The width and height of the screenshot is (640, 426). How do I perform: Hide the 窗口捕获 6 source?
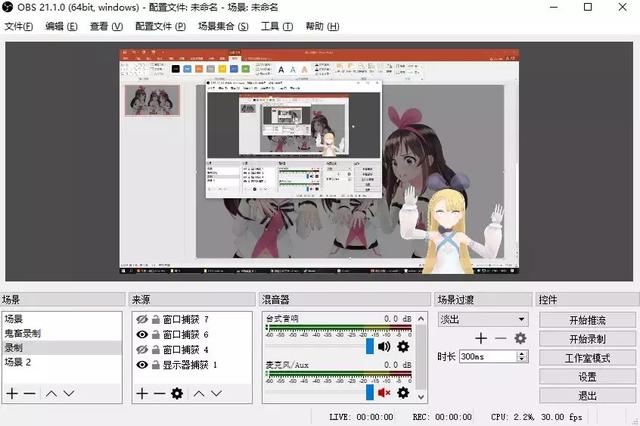(x=142, y=335)
